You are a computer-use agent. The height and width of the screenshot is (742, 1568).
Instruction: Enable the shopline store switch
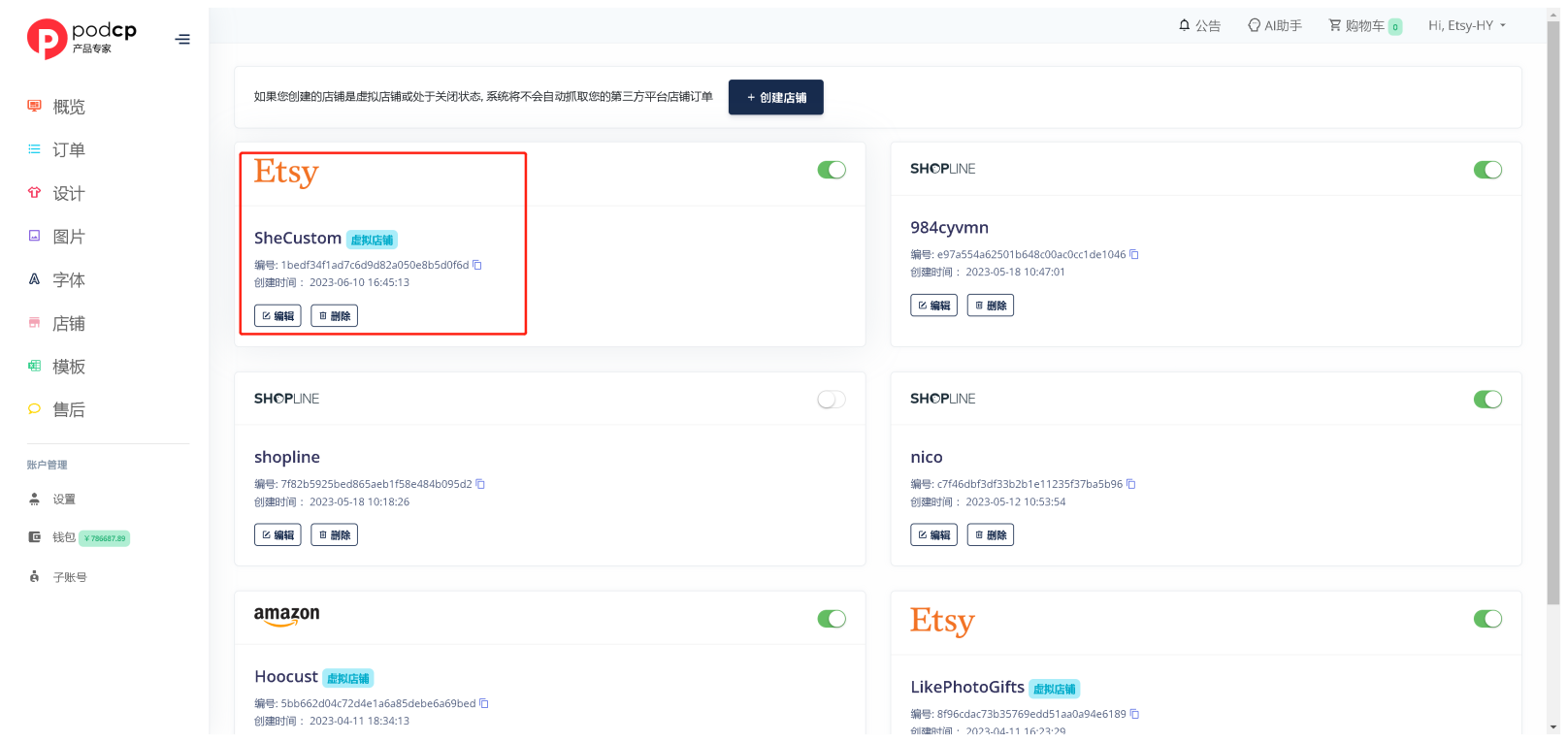832,400
